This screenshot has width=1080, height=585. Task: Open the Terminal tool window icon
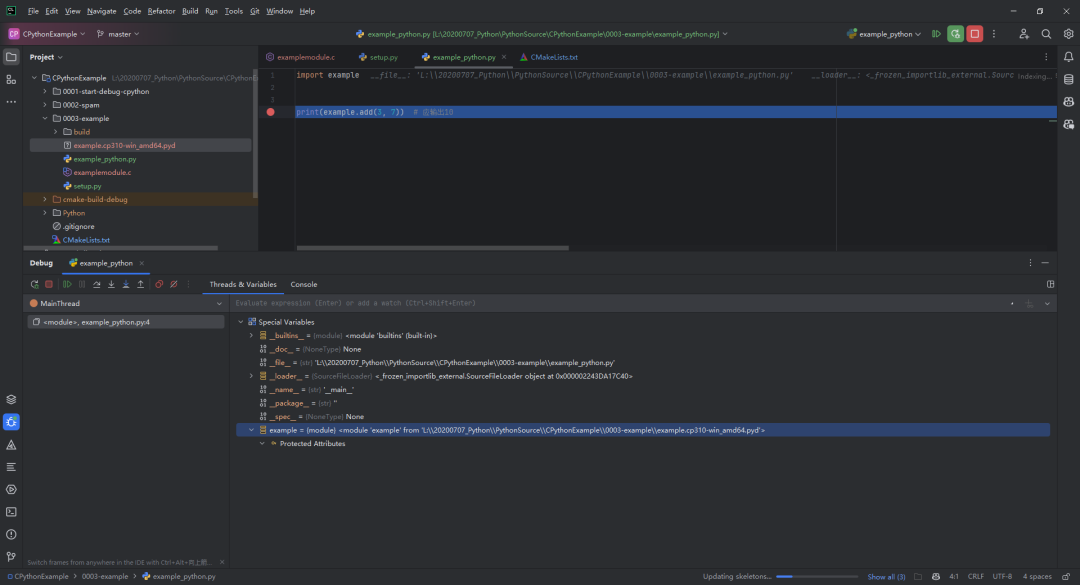click(x=11, y=512)
